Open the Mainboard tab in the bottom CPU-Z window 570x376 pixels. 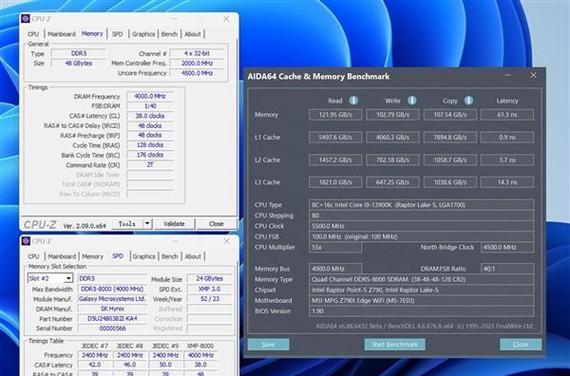(62, 256)
